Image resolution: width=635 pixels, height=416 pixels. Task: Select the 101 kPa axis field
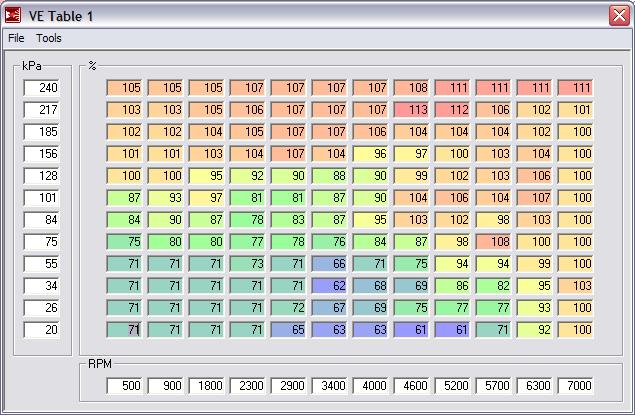coord(42,198)
